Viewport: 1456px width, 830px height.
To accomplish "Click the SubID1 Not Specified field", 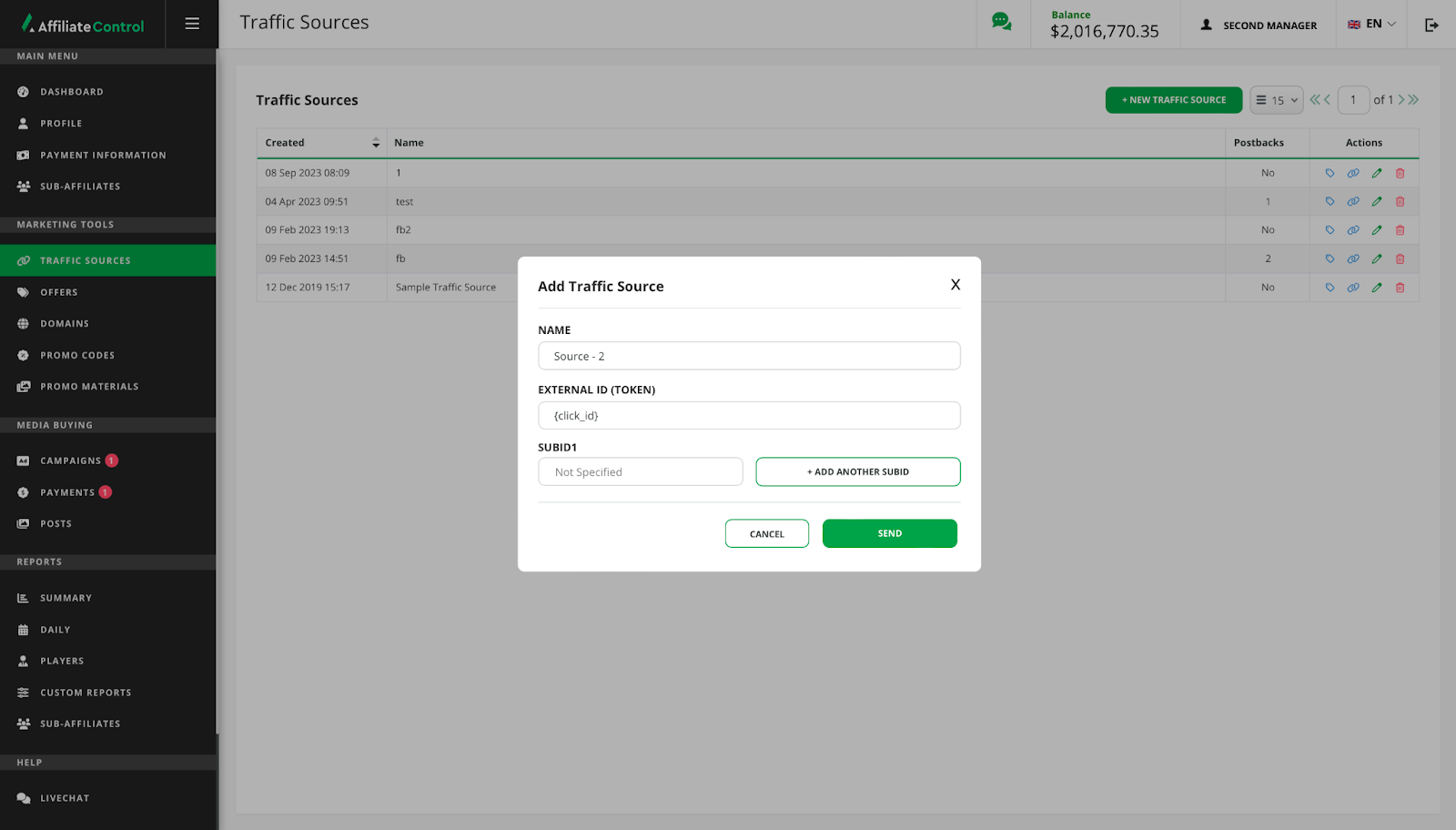I will [640, 472].
